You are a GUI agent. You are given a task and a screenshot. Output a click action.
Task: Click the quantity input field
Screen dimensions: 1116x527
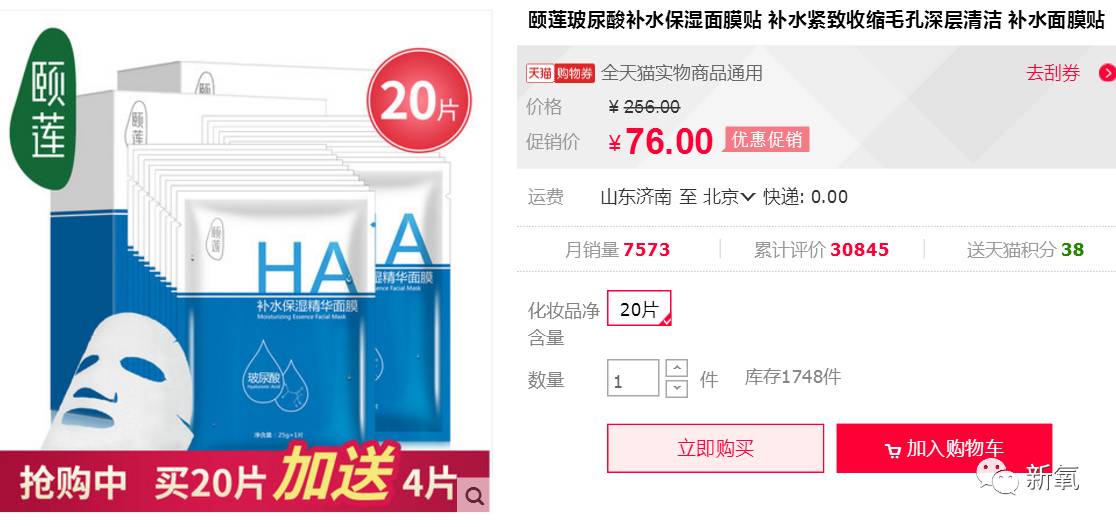click(x=633, y=378)
